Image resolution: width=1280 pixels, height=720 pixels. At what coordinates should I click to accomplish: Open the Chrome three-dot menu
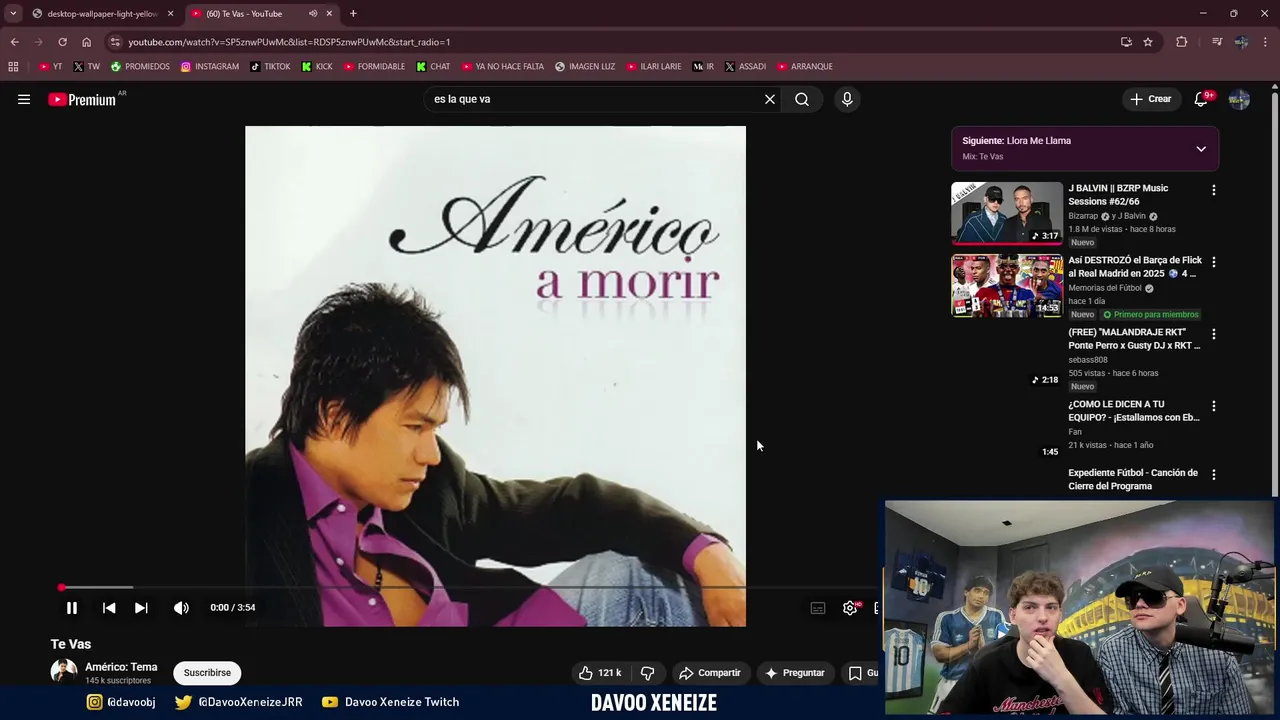1266,42
